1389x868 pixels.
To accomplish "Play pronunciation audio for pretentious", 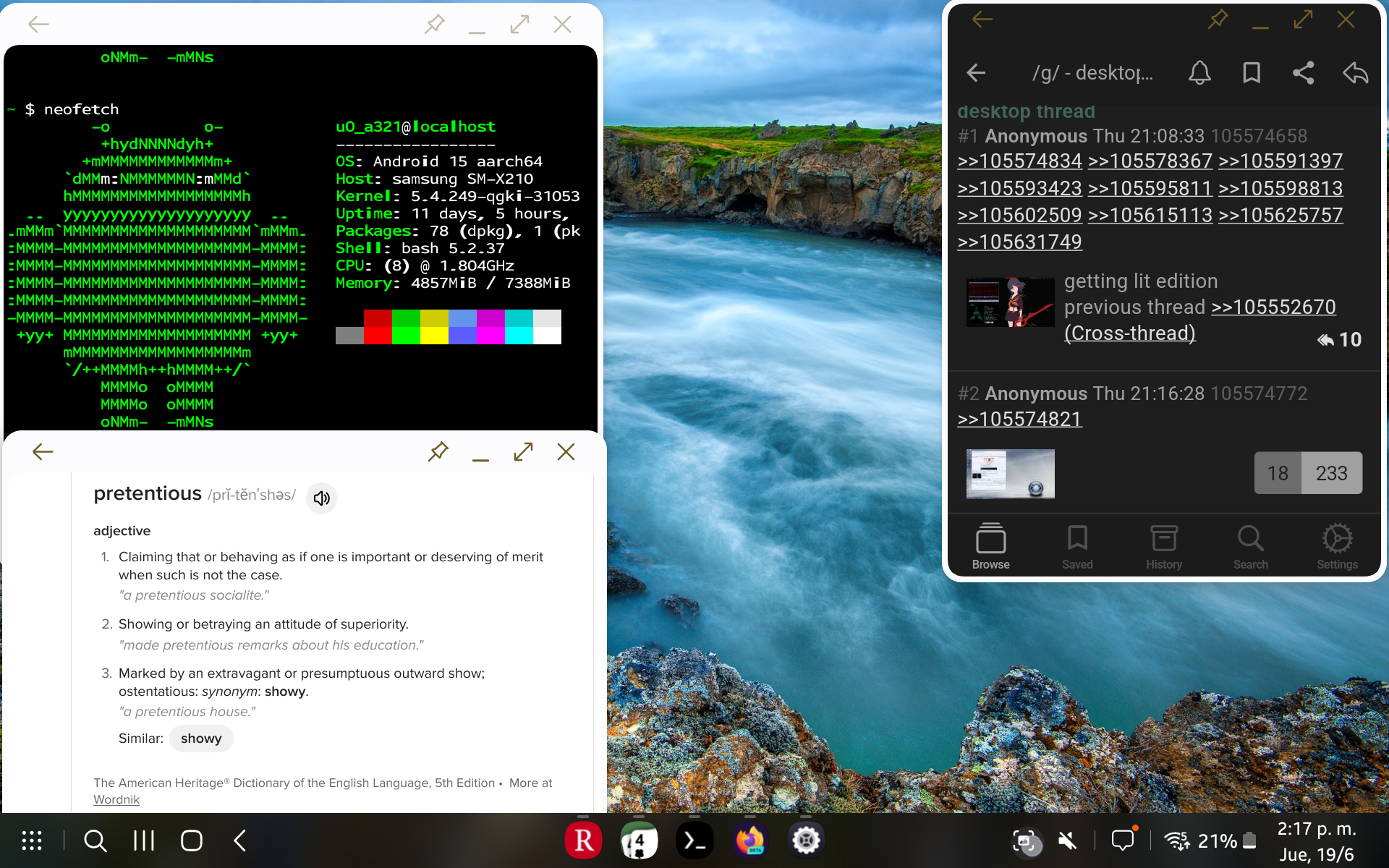I will (x=322, y=498).
